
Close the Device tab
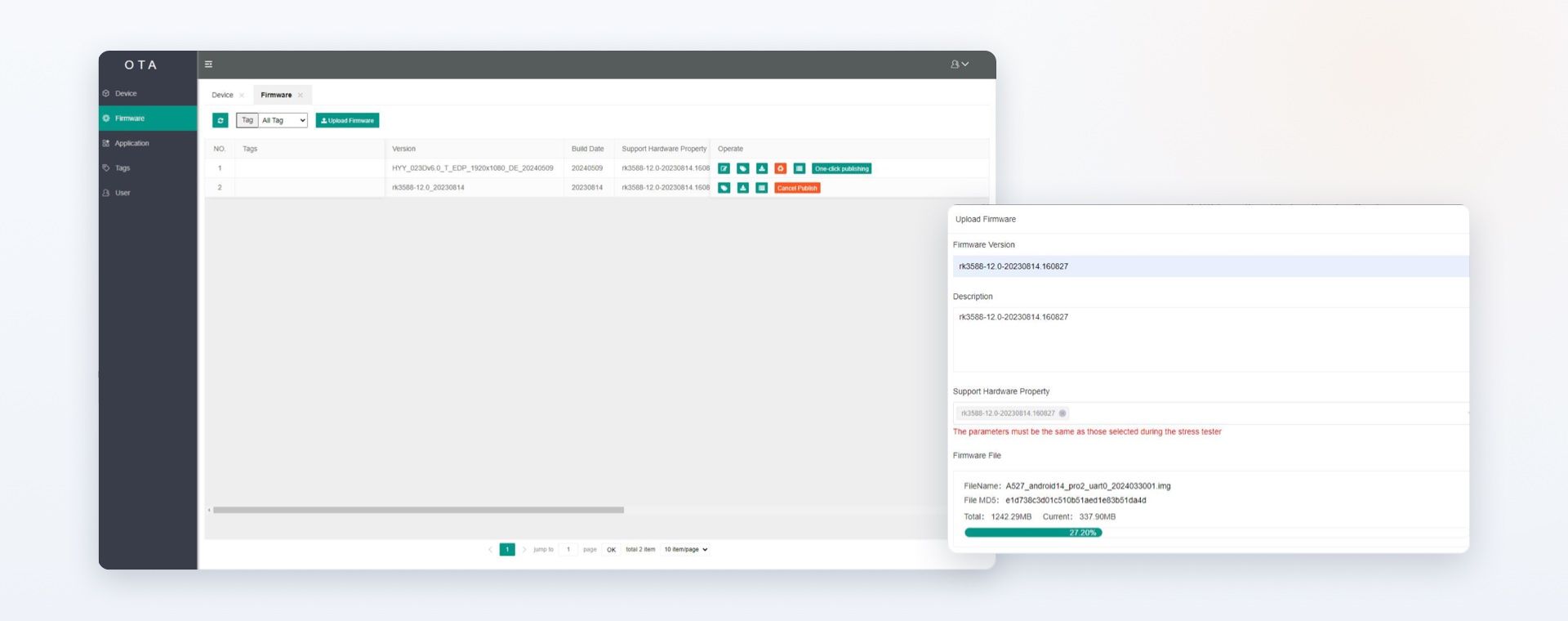(x=242, y=96)
